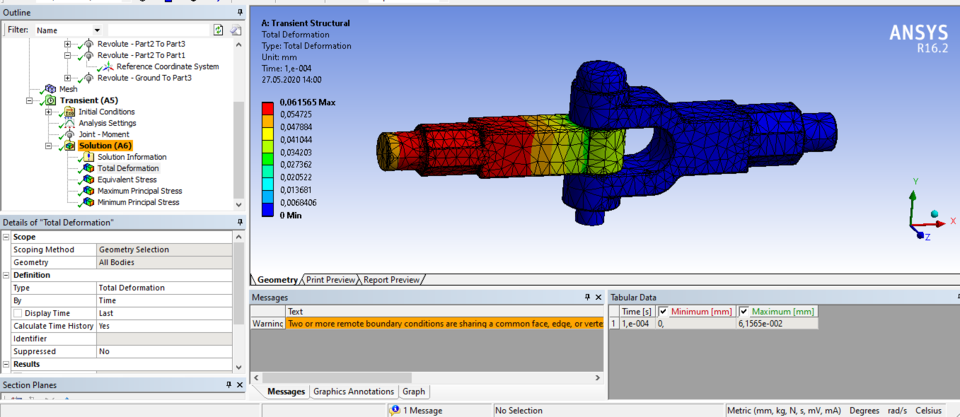Click the Geometry All Bodies field

tap(165, 263)
